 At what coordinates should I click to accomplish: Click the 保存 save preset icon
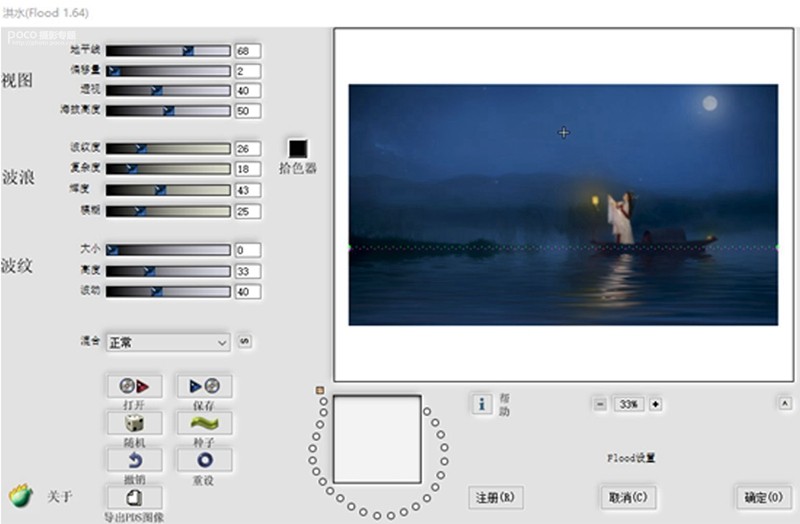[x=205, y=386]
